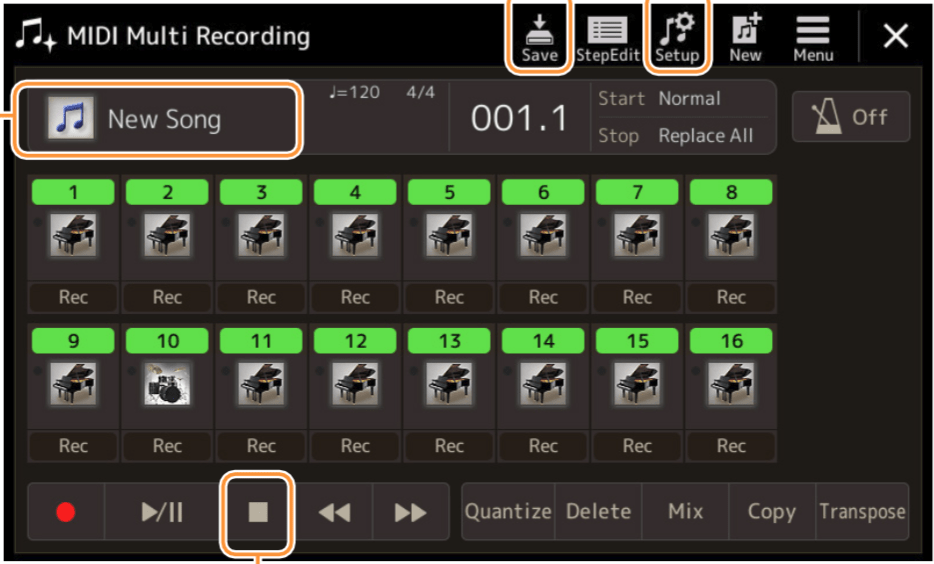Click the piano voice icon on channel 16
The width and height of the screenshot is (934, 564).
coord(731,382)
